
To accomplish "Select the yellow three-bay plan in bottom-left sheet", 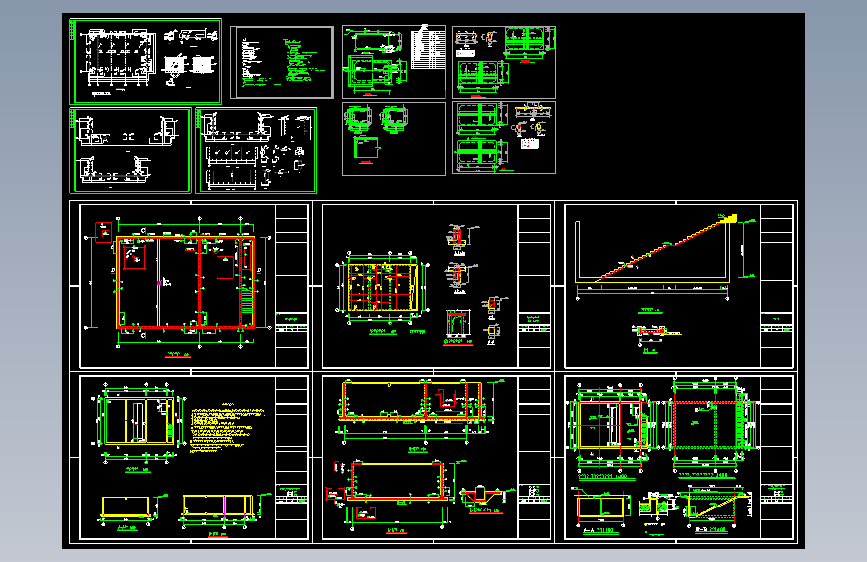I will click(138, 421).
